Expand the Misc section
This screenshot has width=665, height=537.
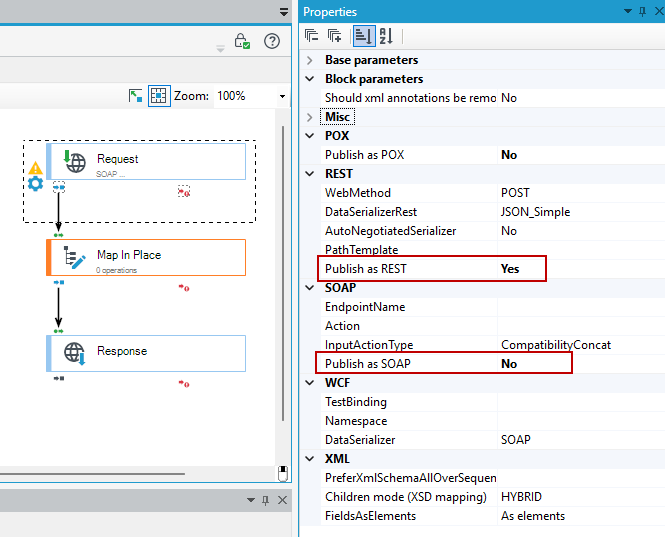(x=310, y=117)
